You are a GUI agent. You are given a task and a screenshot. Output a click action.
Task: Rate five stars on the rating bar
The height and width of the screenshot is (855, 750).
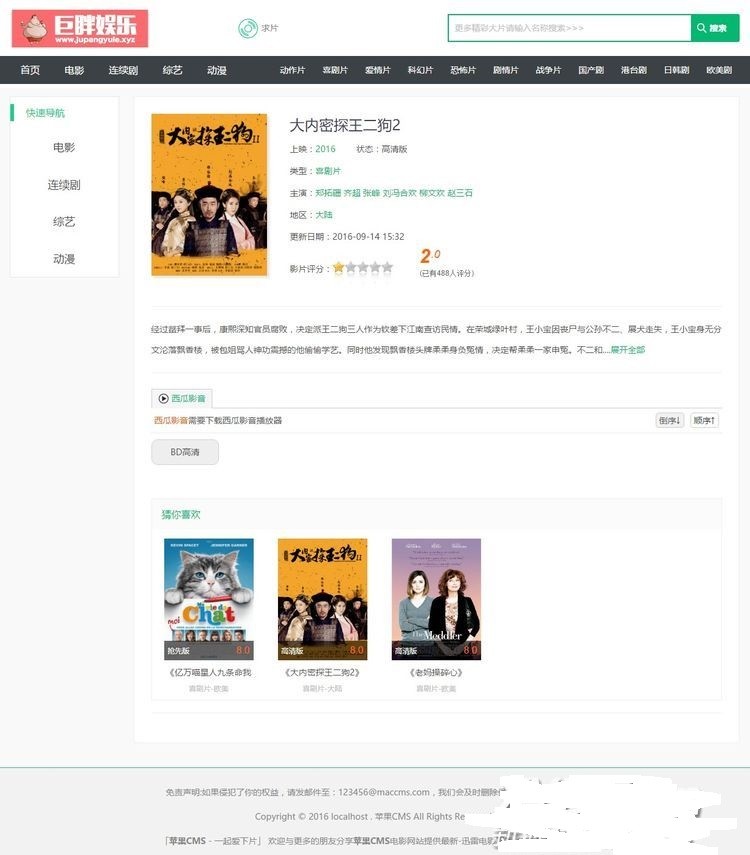tap(387, 267)
